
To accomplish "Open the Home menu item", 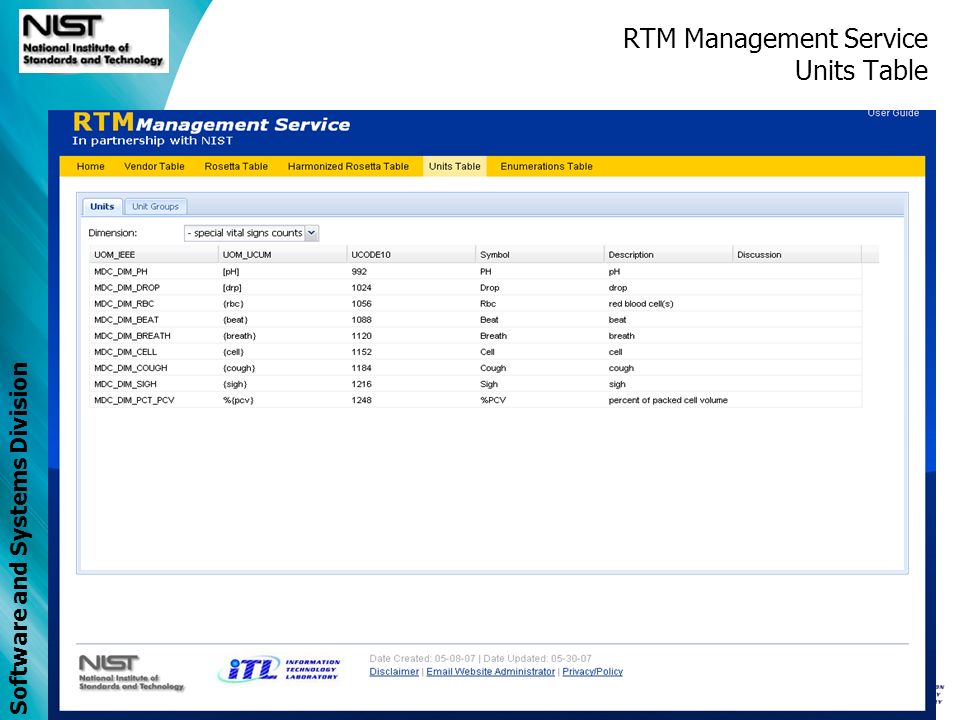I will click(x=91, y=167).
